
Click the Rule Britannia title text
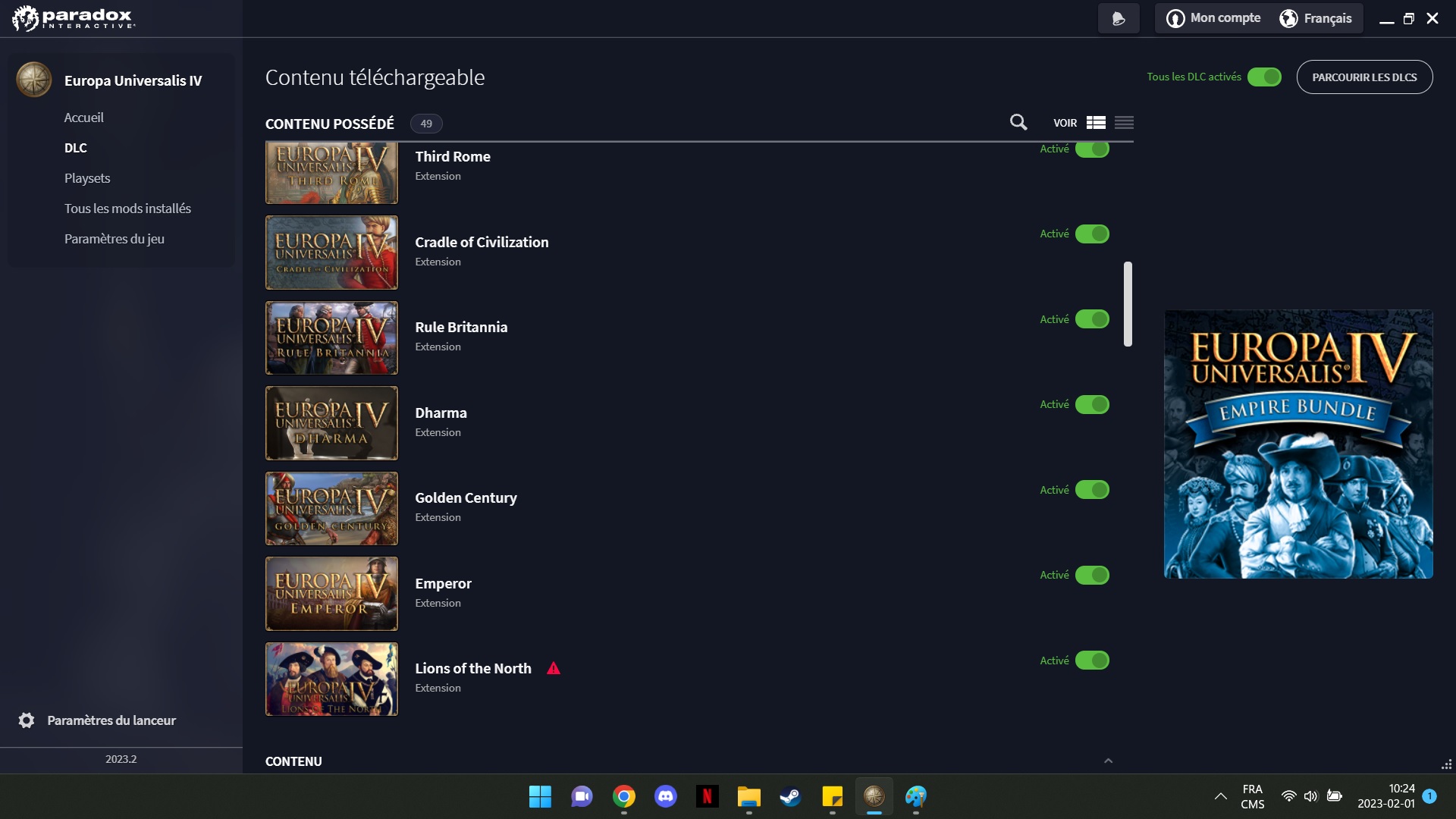coord(461,328)
